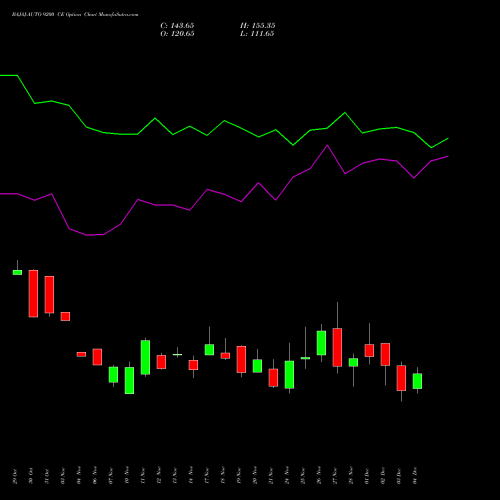Select the green 07 Nov candle
Image resolution: width=500 pixels, height=500 pixels.
click(x=113, y=375)
